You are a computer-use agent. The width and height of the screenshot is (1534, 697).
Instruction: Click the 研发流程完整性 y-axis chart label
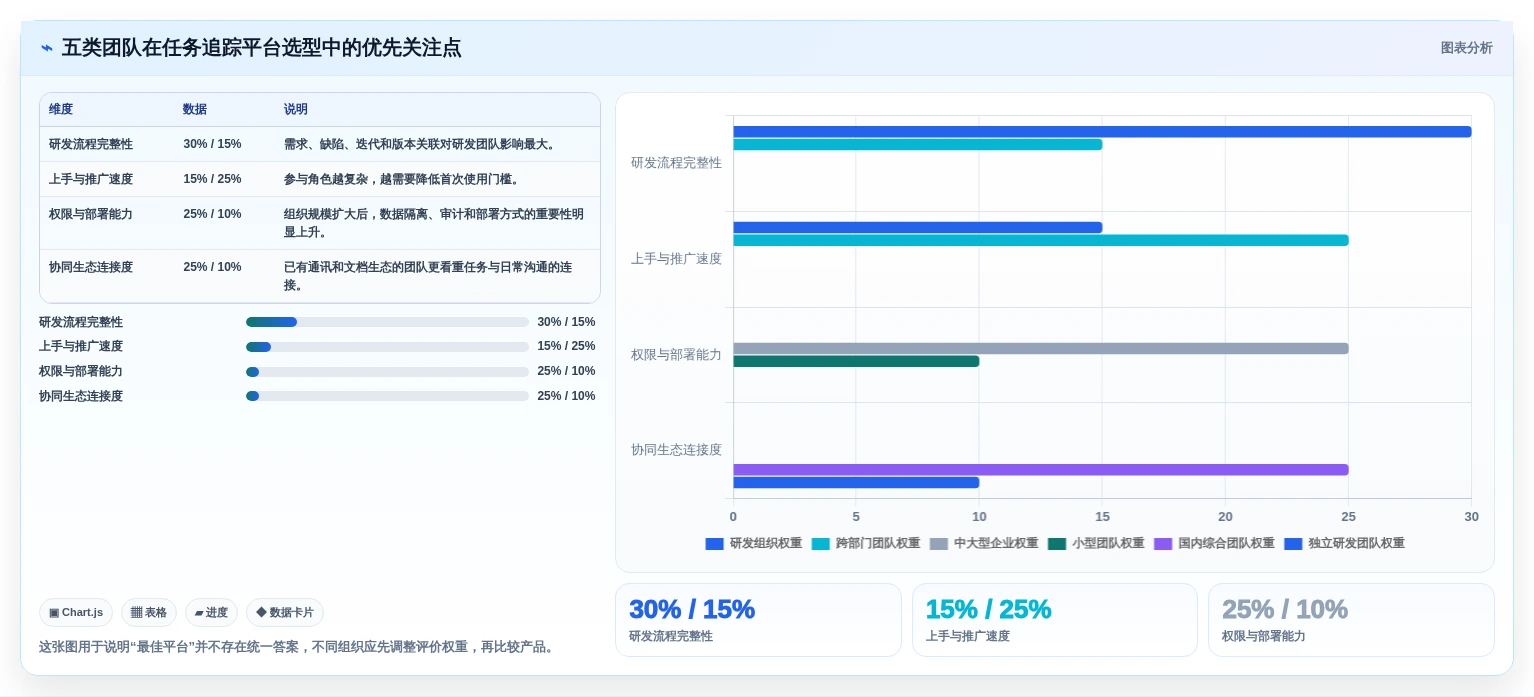click(x=676, y=163)
